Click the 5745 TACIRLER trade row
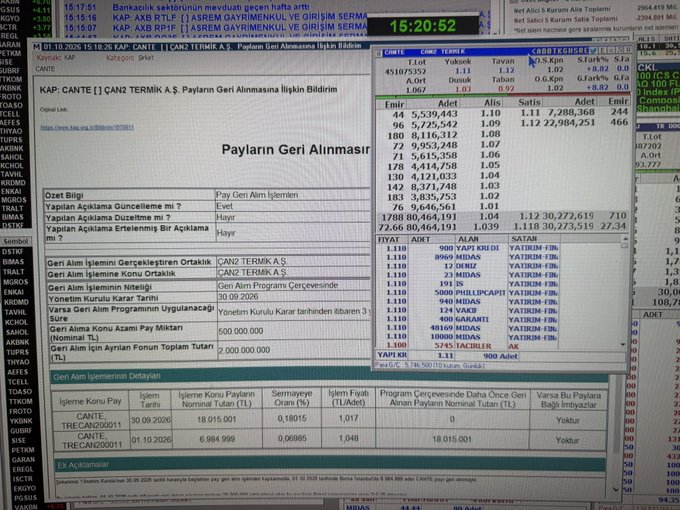Image resolution: width=680 pixels, height=510 pixels. click(x=468, y=346)
